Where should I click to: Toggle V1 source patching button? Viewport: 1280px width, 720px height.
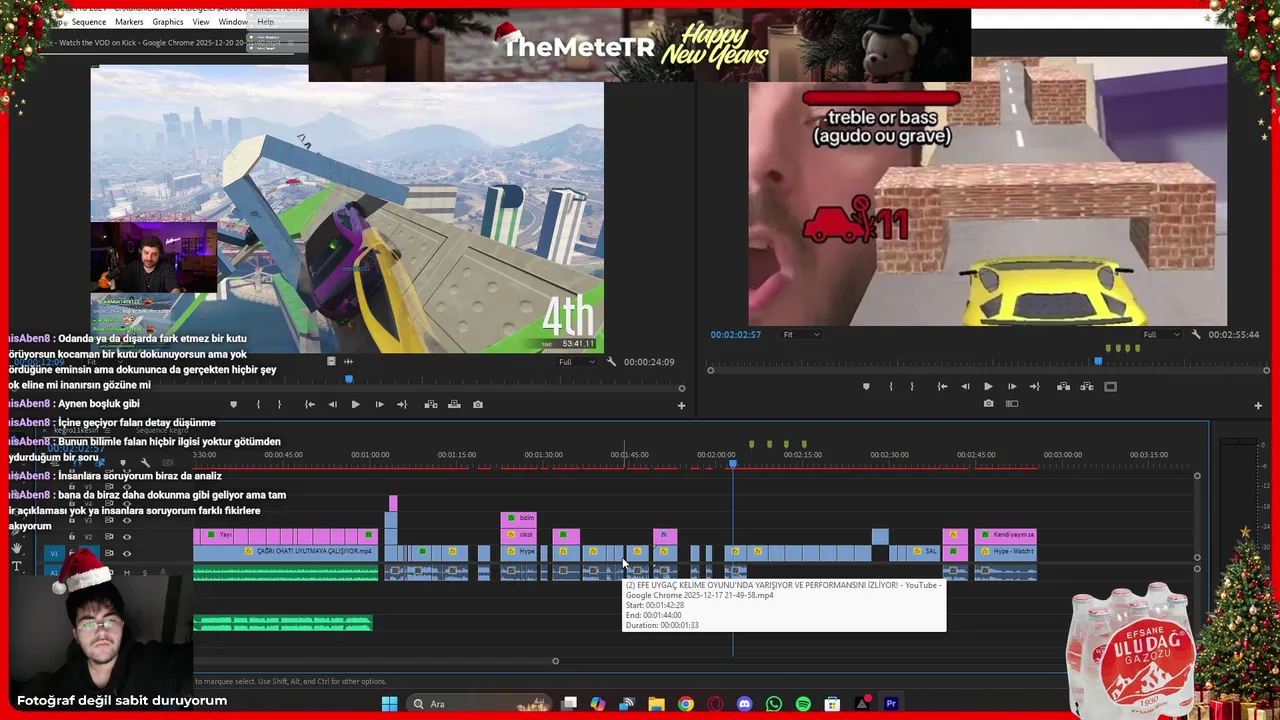pyautogui.click(x=55, y=553)
